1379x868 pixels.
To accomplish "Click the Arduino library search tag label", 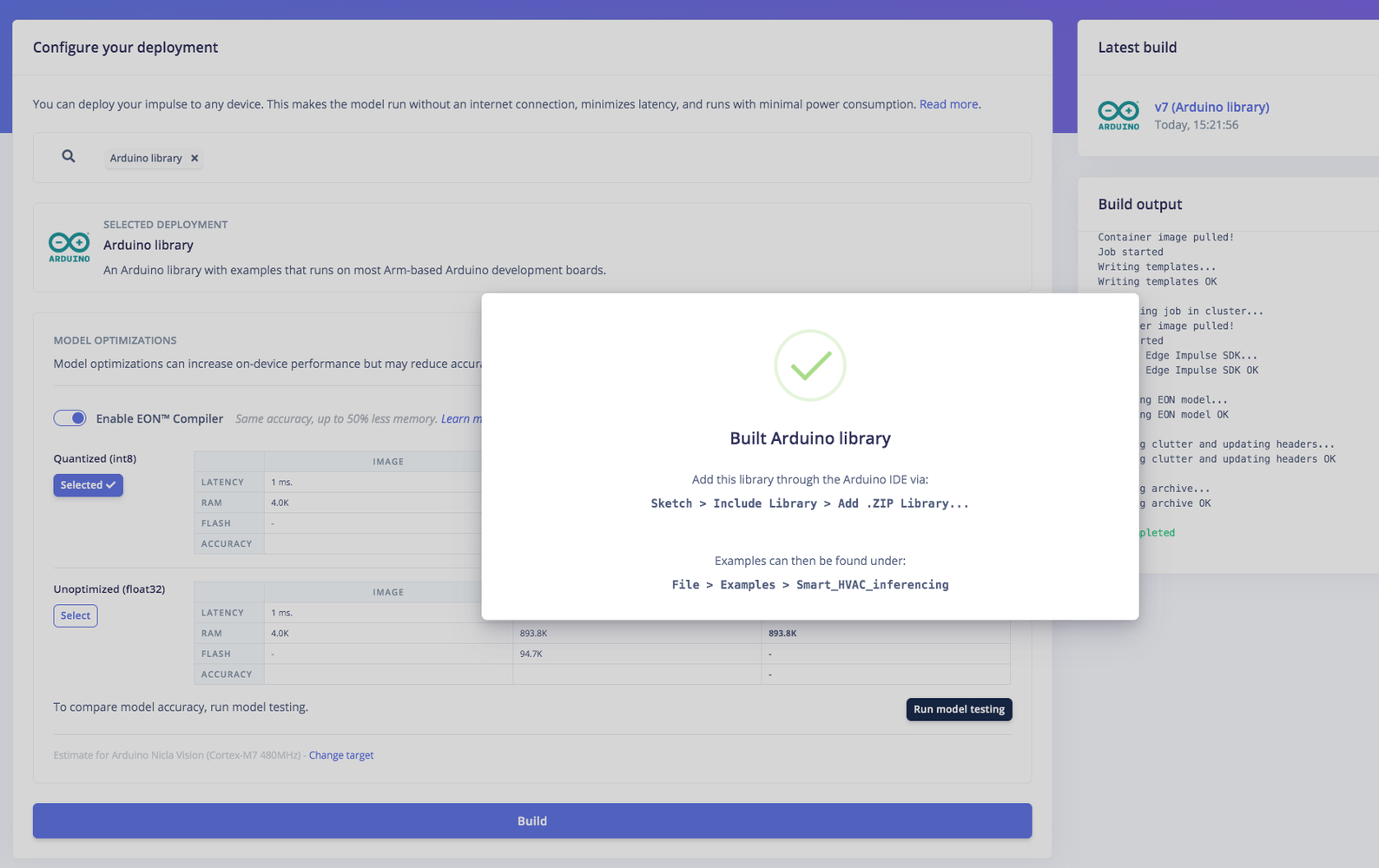I will [146, 158].
